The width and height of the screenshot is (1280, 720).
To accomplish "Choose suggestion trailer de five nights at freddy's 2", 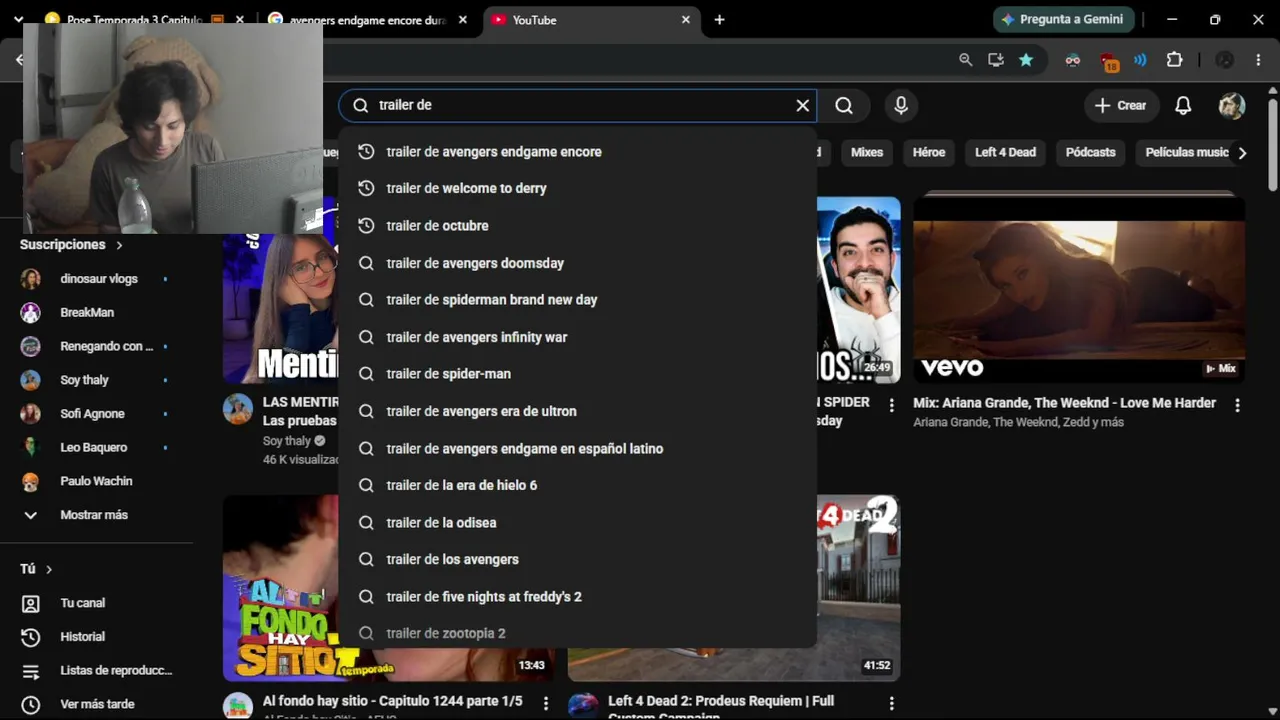I will [578, 597].
